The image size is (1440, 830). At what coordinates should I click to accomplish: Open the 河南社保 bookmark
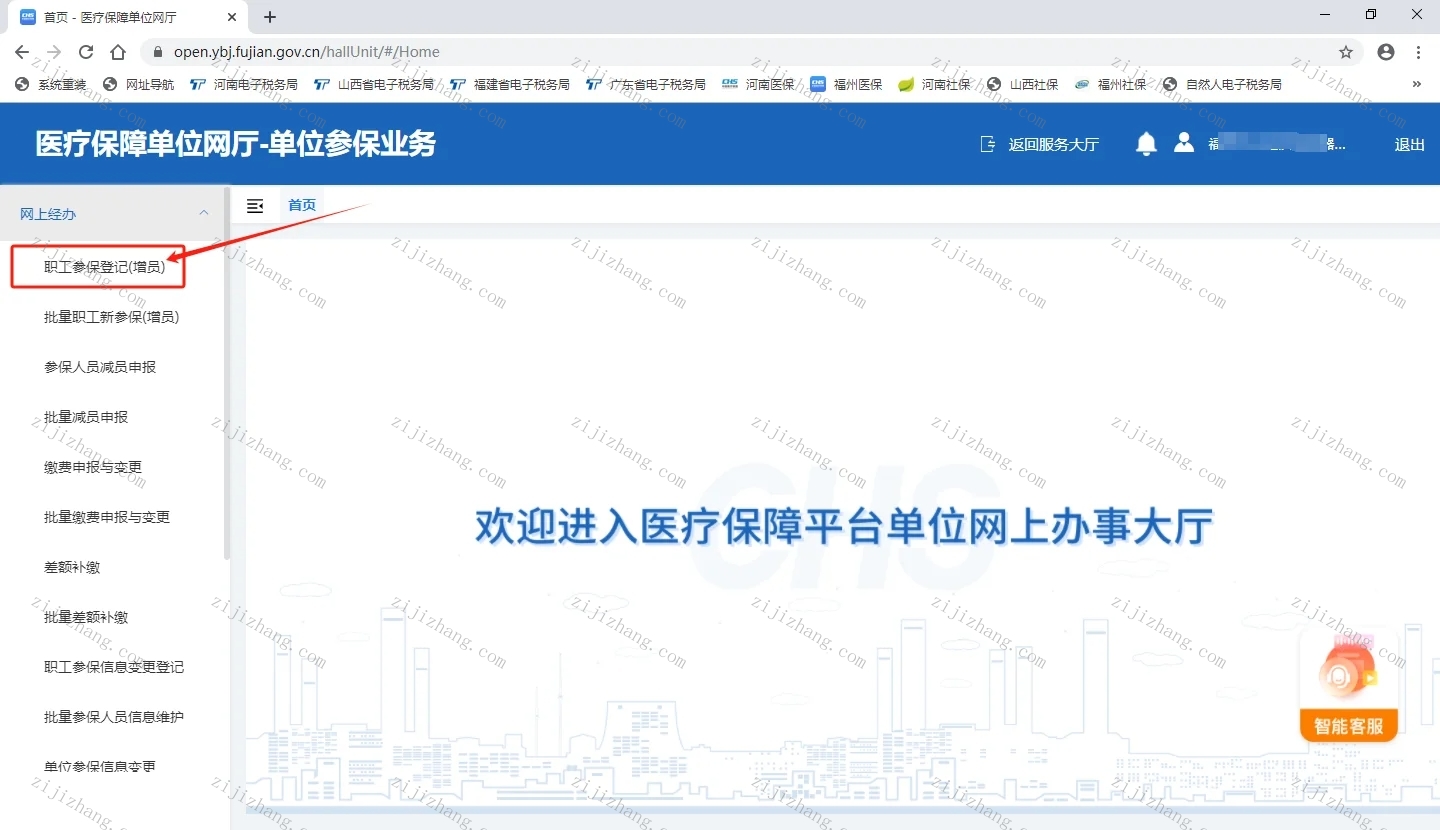934,84
